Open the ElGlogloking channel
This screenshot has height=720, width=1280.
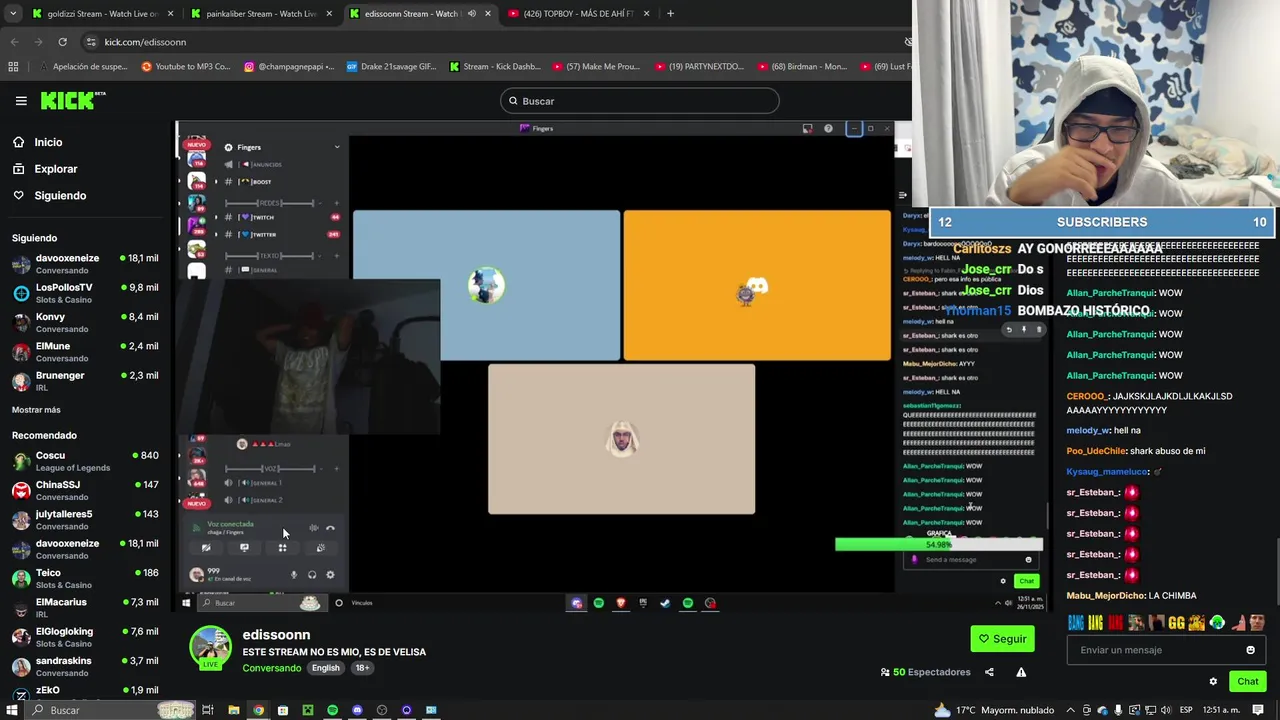[x=85, y=637]
